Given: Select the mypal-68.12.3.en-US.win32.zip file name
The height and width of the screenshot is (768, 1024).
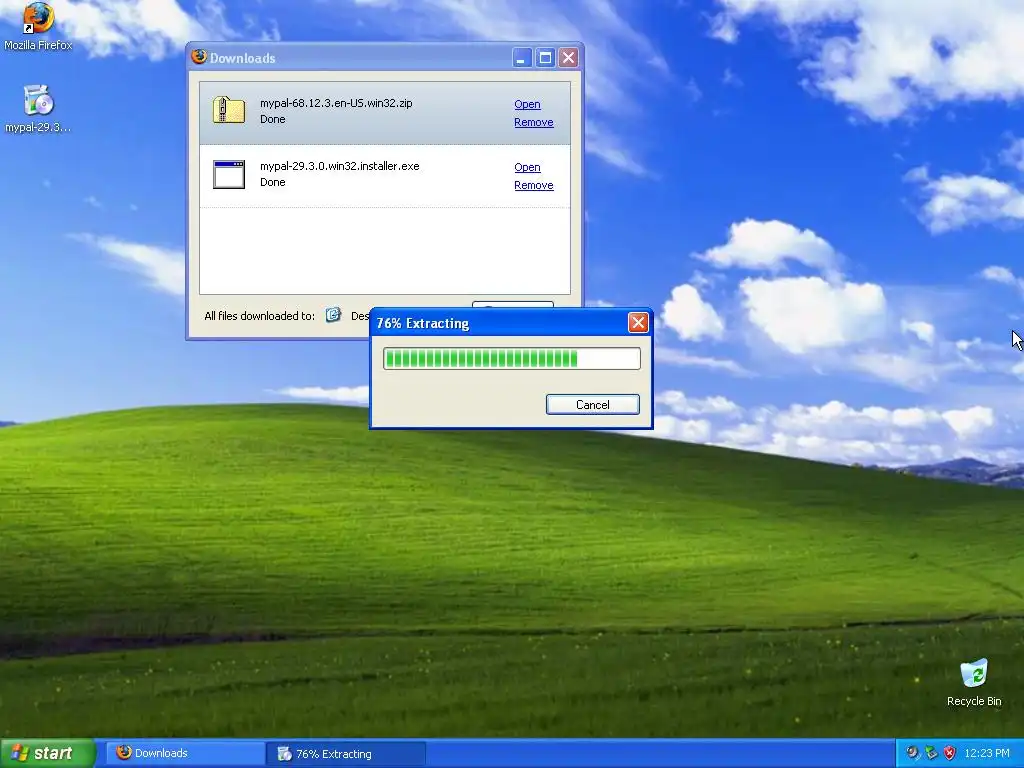Looking at the screenshot, I should tap(336, 103).
